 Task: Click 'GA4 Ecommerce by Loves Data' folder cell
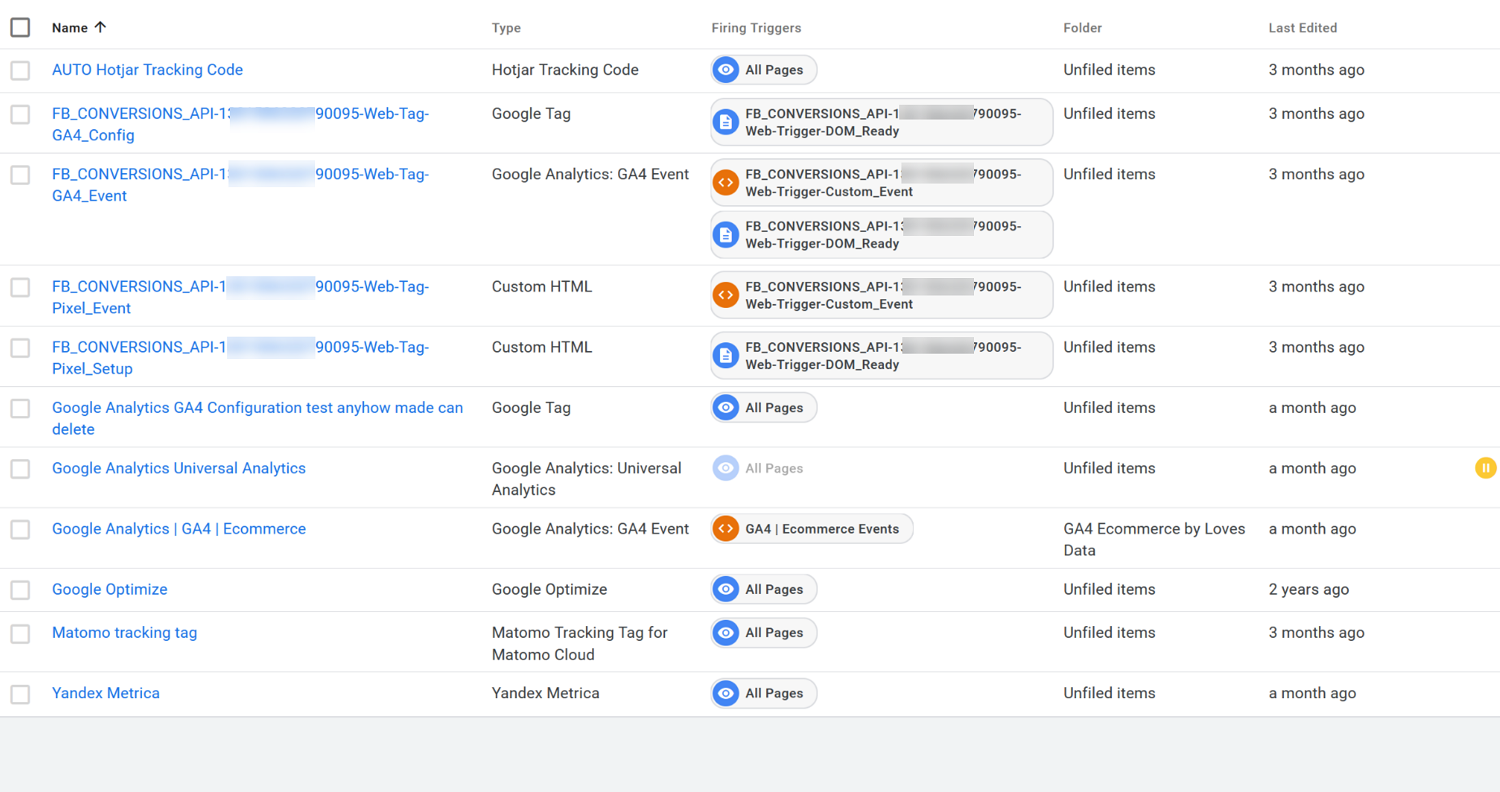(x=1154, y=539)
